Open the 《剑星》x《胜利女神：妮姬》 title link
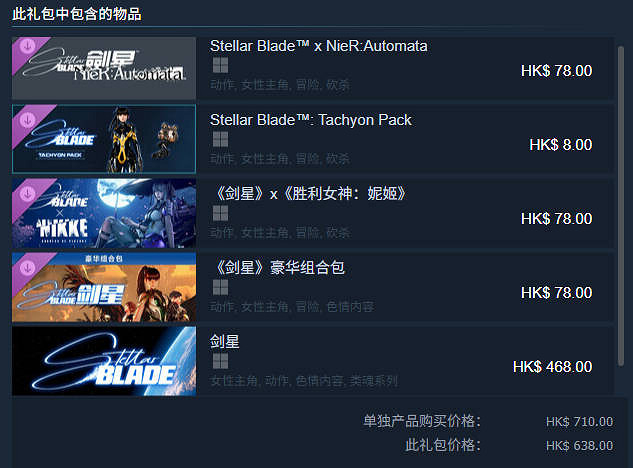The height and width of the screenshot is (468, 633). point(310,194)
